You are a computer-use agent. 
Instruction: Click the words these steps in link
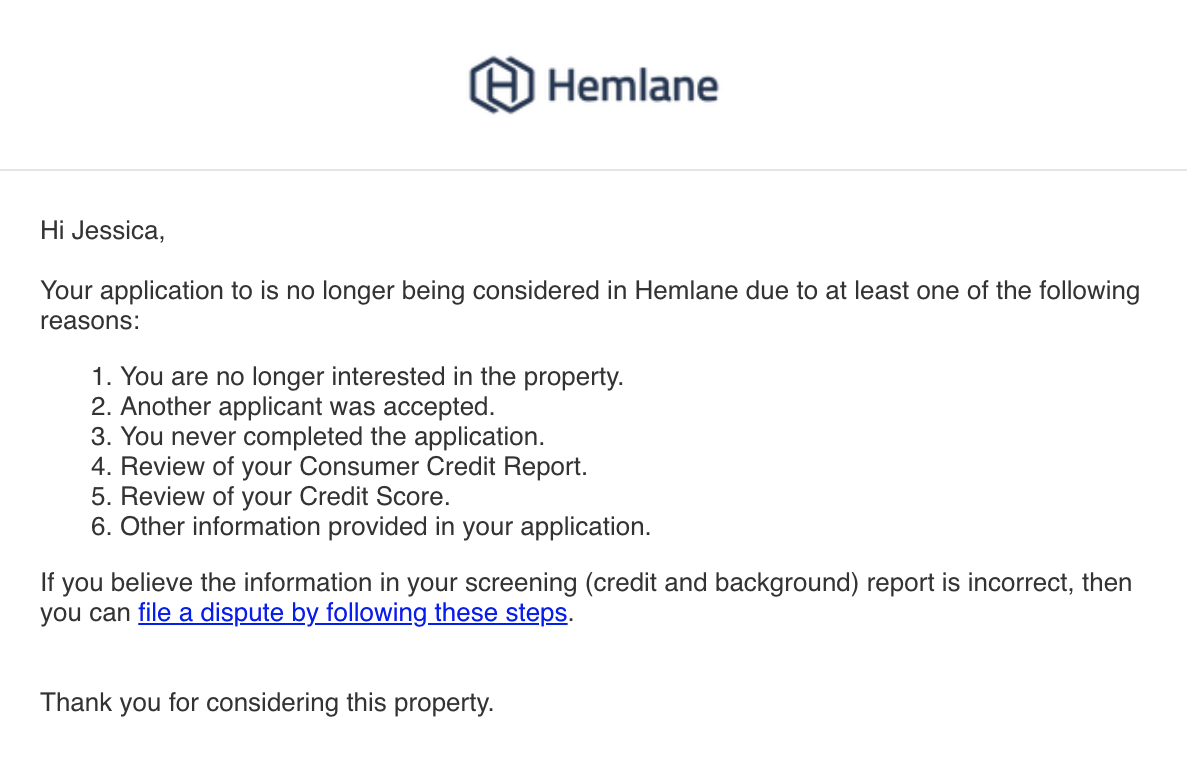tap(500, 612)
